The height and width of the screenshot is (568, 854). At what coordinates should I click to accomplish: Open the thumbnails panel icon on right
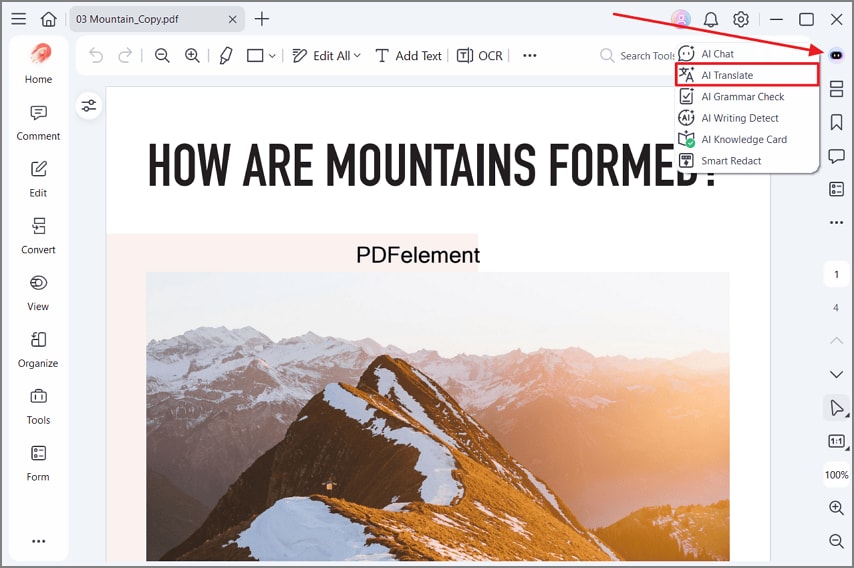click(837, 89)
